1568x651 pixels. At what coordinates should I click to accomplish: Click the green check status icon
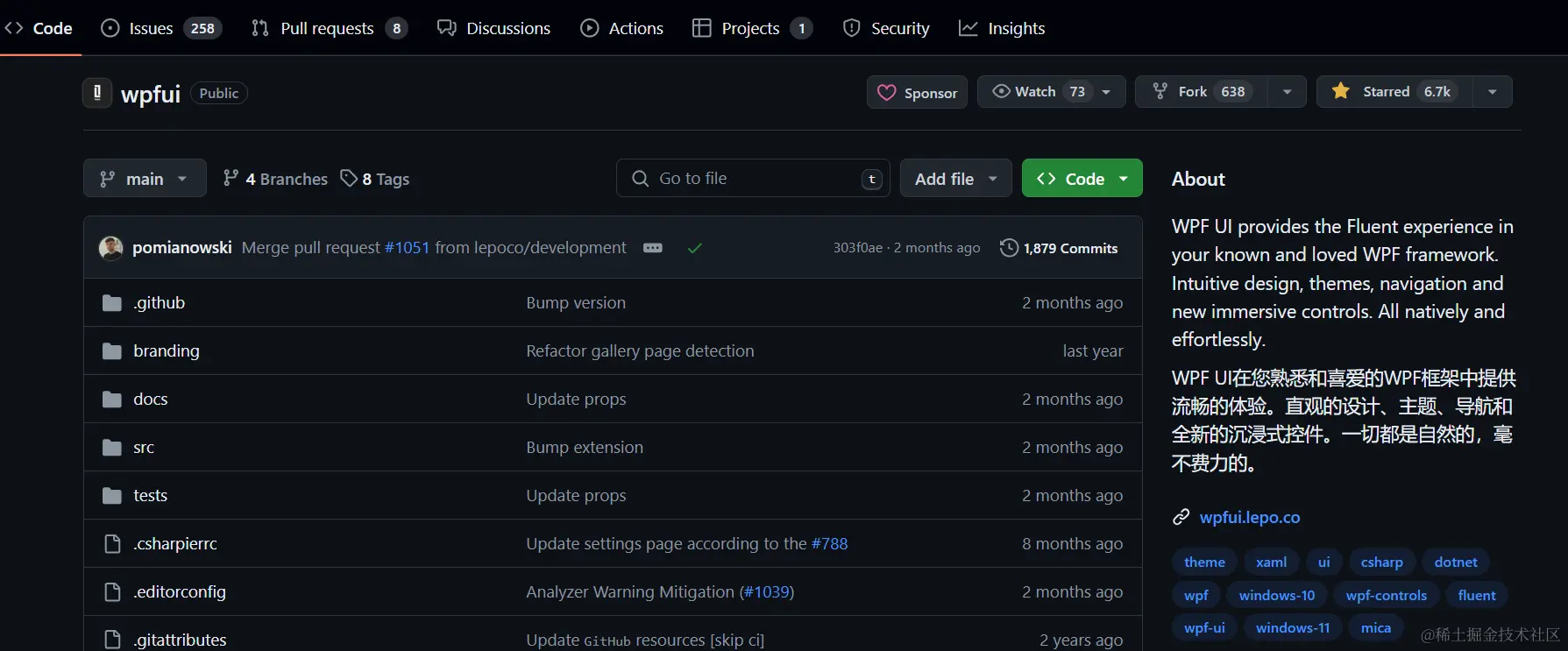coord(695,248)
